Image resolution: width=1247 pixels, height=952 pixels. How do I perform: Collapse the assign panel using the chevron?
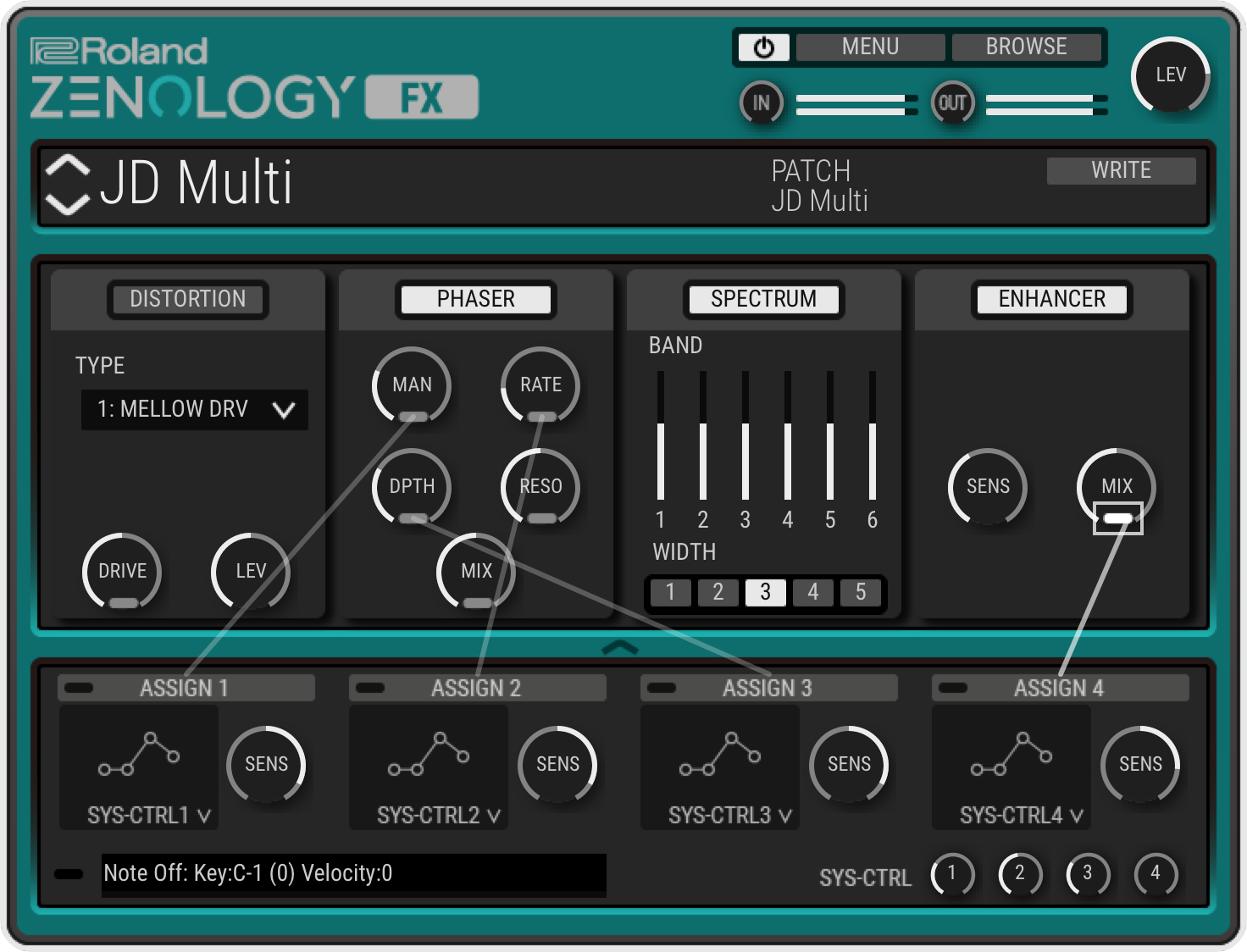point(619,648)
